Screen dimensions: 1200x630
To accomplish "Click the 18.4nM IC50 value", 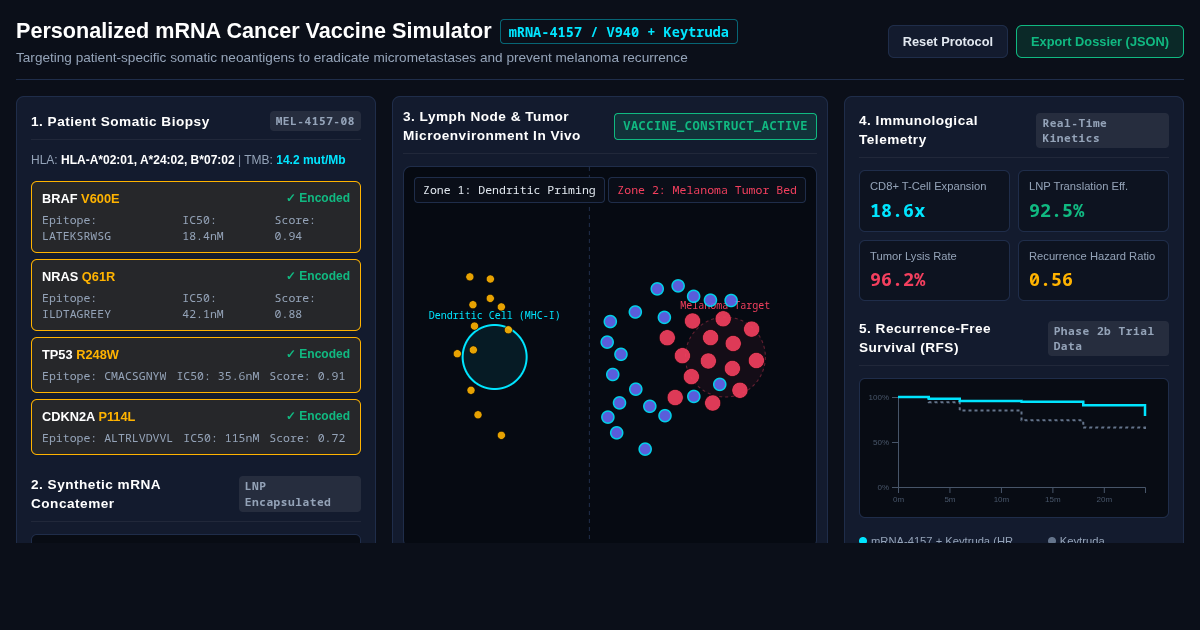I will click(203, 237).
